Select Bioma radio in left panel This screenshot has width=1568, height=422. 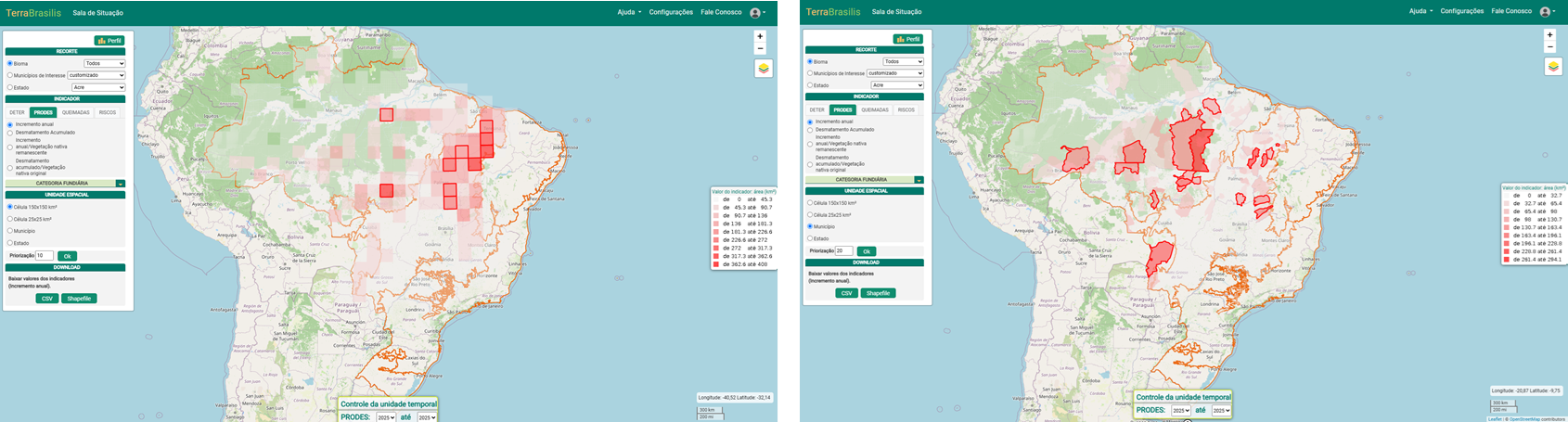click(x=10, y=64)
